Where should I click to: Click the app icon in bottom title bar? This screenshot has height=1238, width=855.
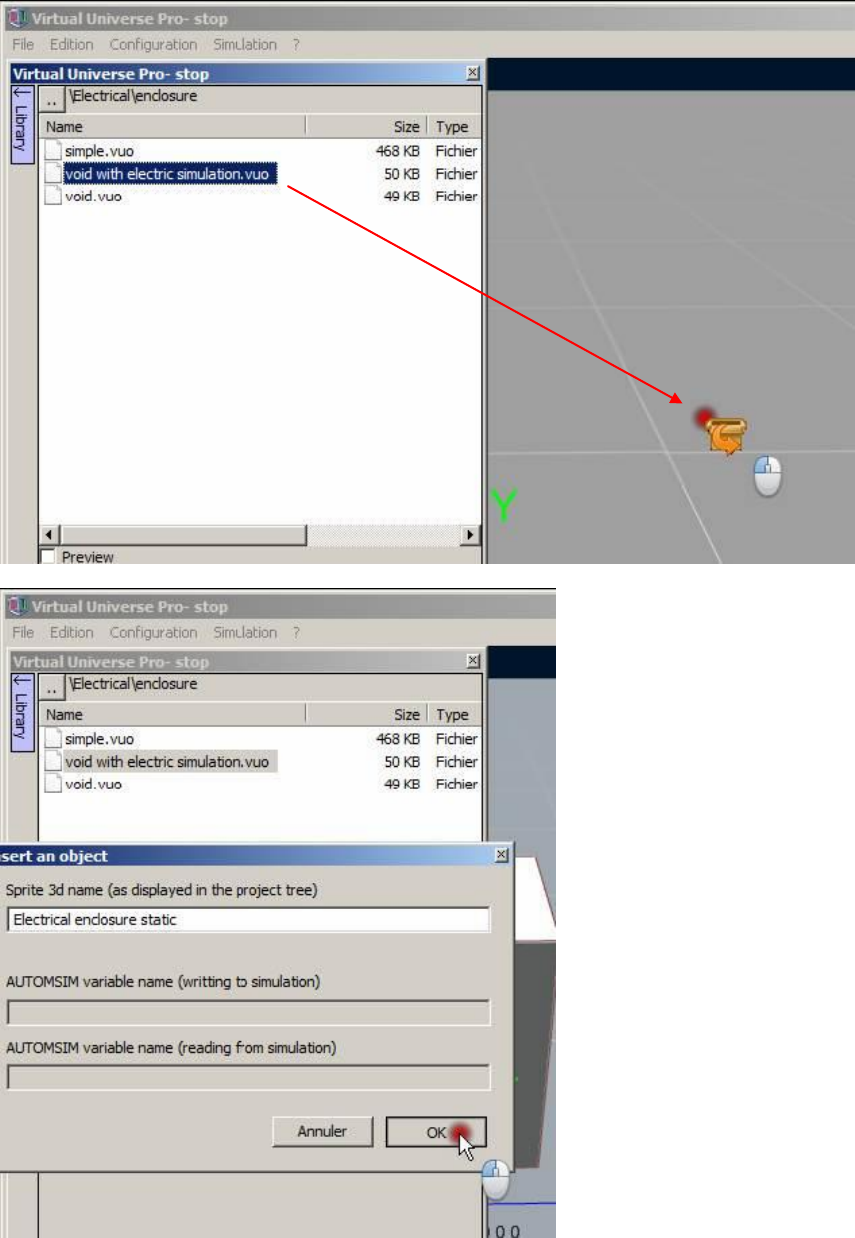pyautogui.click(x=16, y=607)
